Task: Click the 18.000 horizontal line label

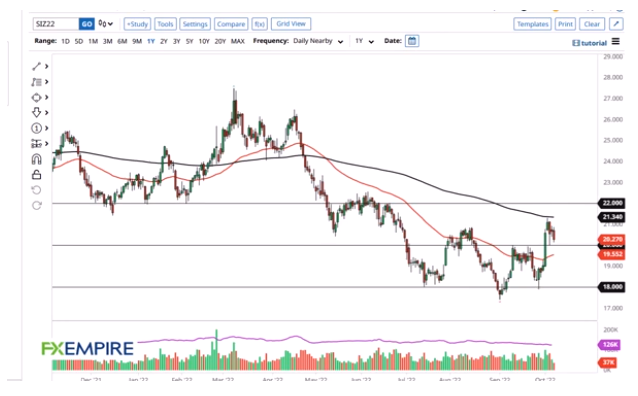Action: tap(612, 287)
